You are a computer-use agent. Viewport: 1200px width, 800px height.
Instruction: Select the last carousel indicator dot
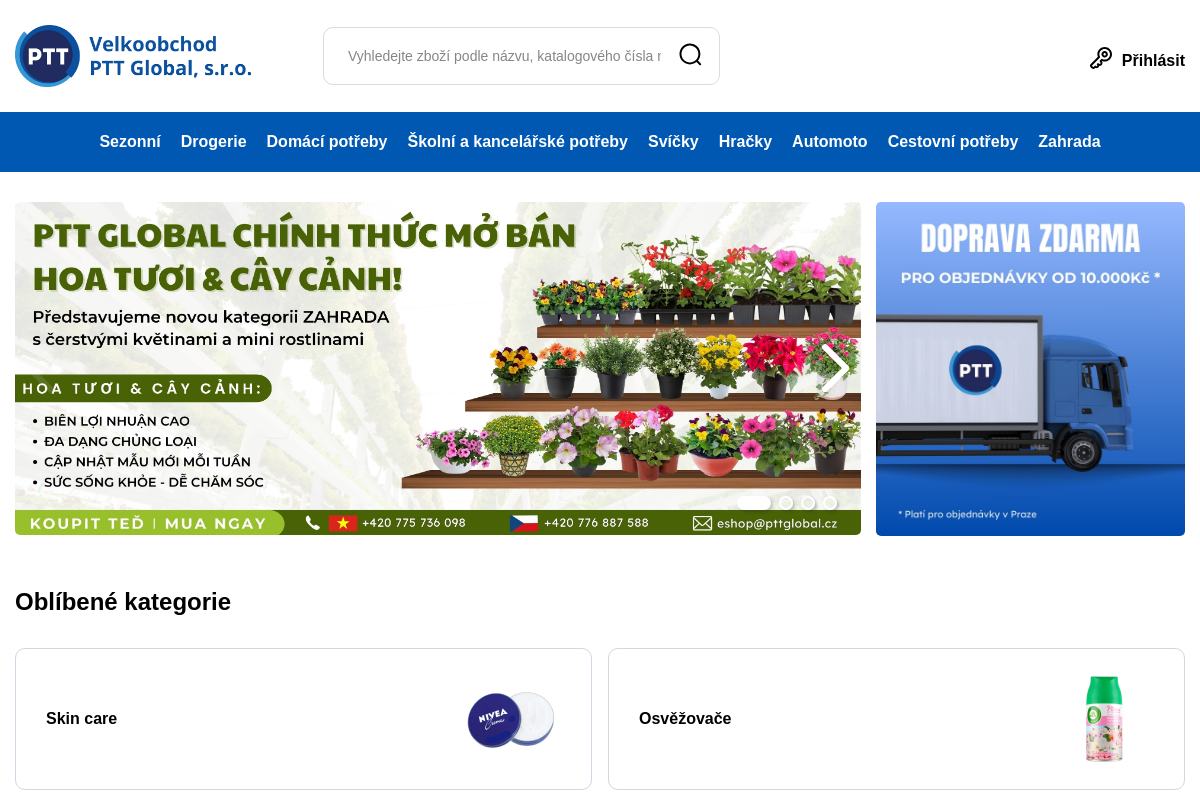pyautogui.click(x=830, y=503)
